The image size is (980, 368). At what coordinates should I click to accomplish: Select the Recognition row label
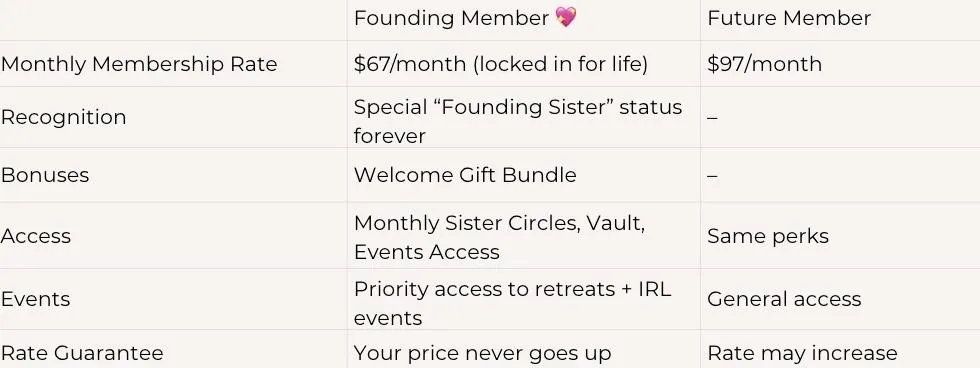point(63,117)
